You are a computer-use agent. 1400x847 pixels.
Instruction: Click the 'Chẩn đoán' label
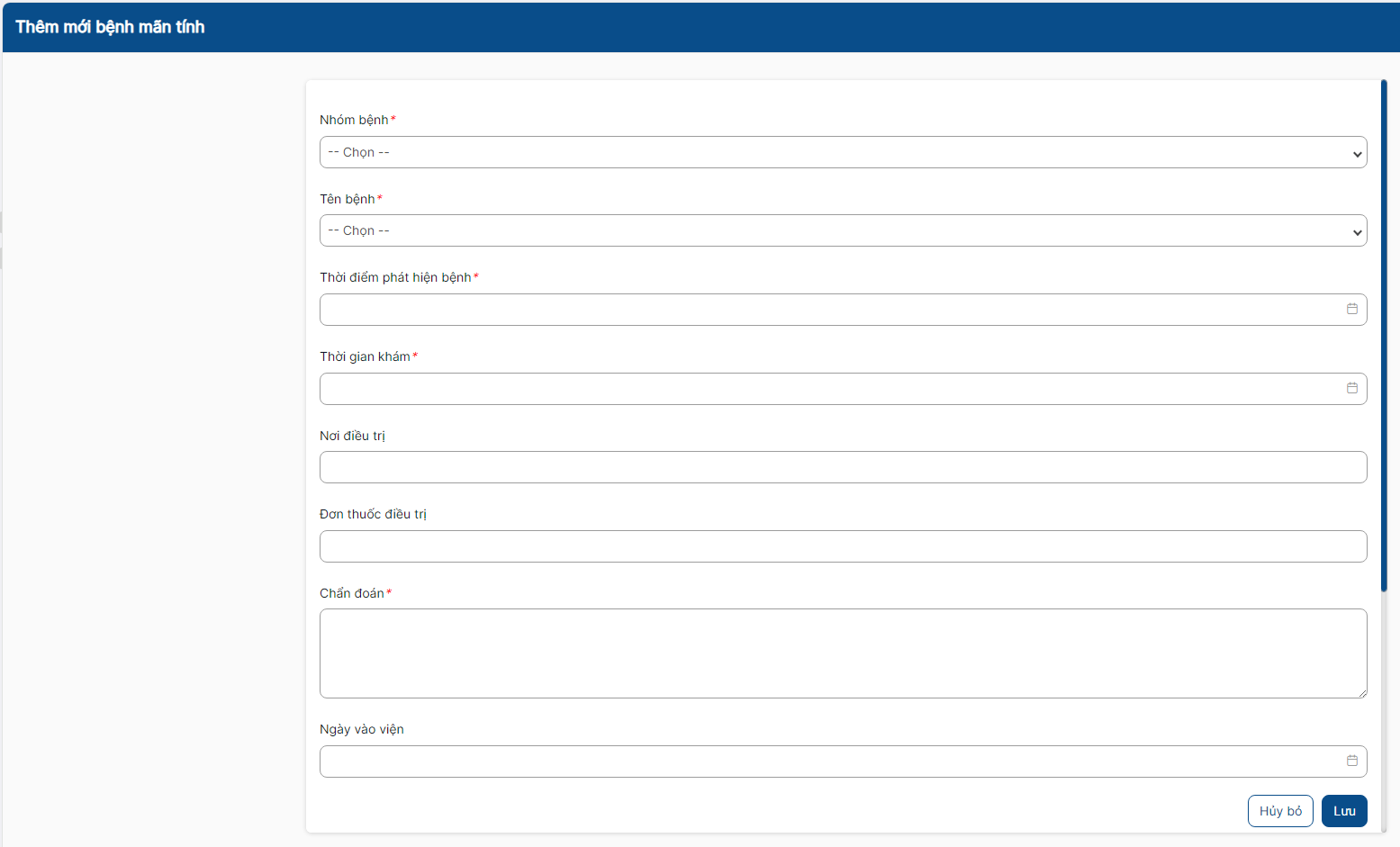tap(352, 593)
